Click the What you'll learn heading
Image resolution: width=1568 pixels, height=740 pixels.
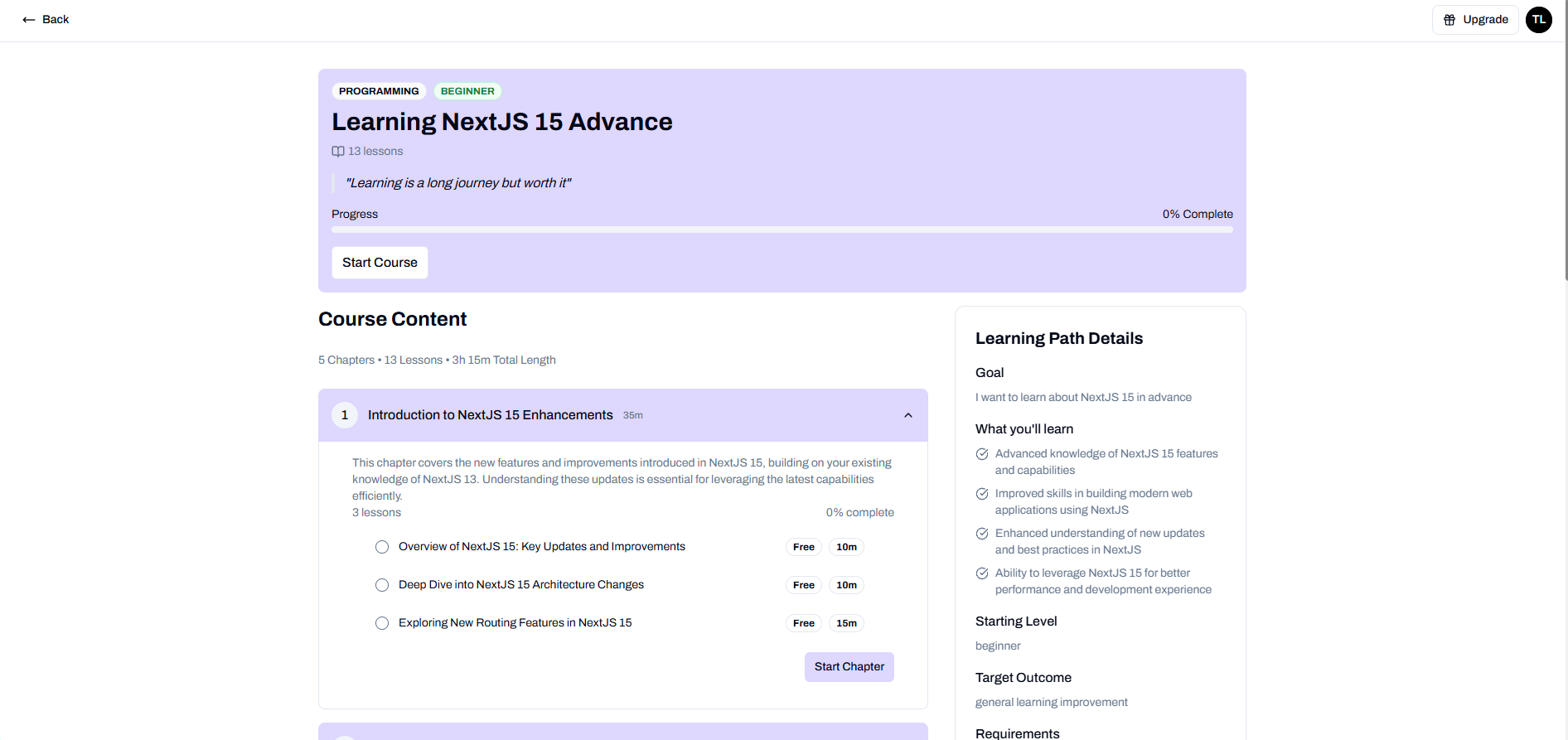point(1024,429)
